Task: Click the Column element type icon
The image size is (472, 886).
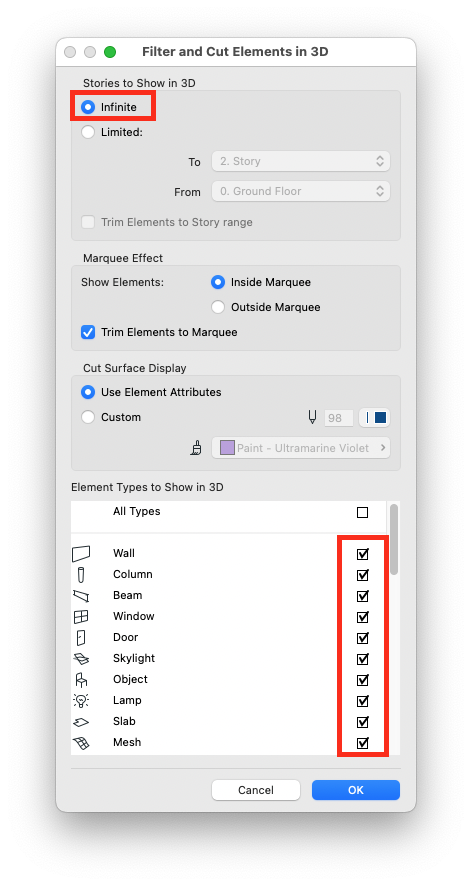Action: (81, 575)
